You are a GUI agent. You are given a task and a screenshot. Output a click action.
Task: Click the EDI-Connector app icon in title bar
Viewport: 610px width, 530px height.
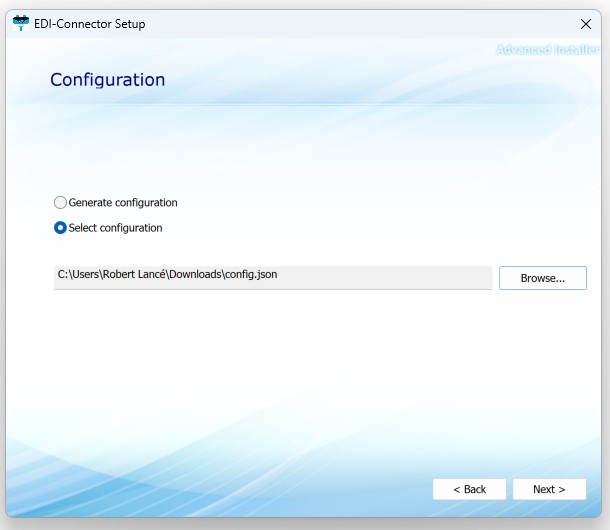(x=21, y=23)
